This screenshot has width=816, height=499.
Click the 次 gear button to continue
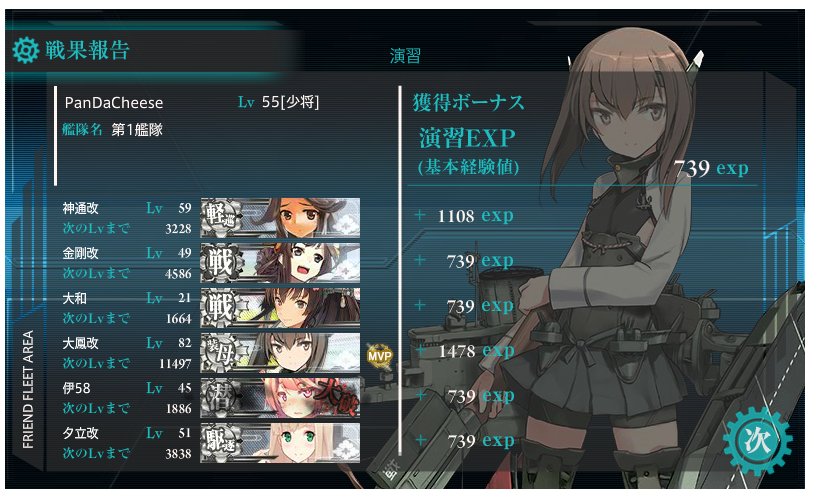tap(758, 441)
